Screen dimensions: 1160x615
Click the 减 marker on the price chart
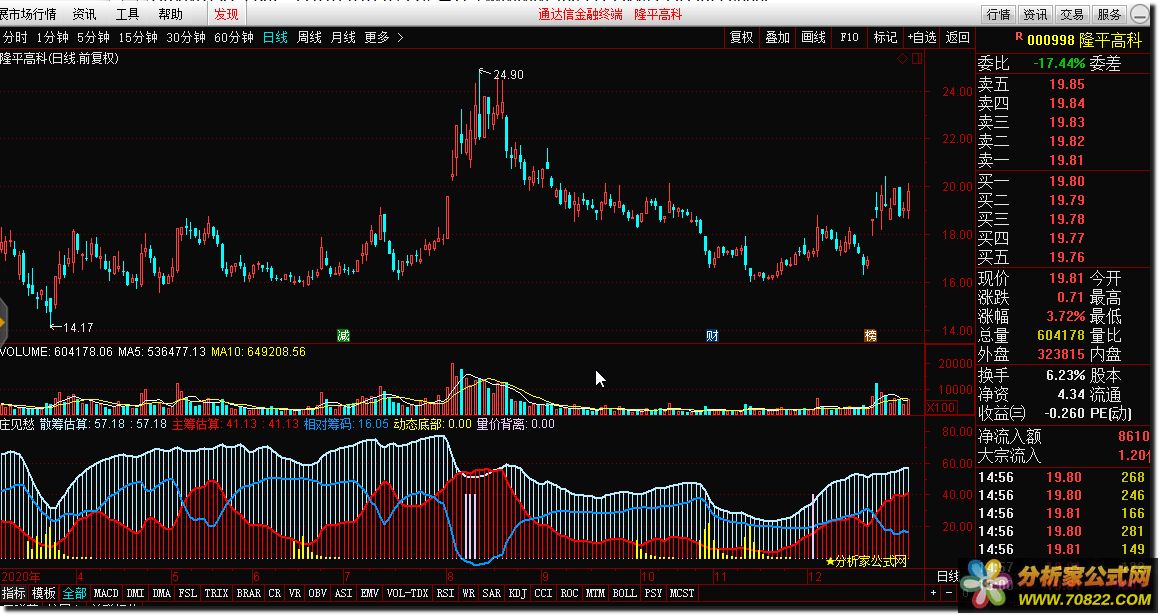coord(343,336)
